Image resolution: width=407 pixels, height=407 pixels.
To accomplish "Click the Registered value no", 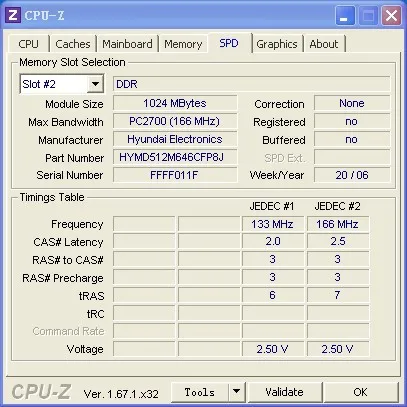I will pyautogui.click(x=352, y=121).
